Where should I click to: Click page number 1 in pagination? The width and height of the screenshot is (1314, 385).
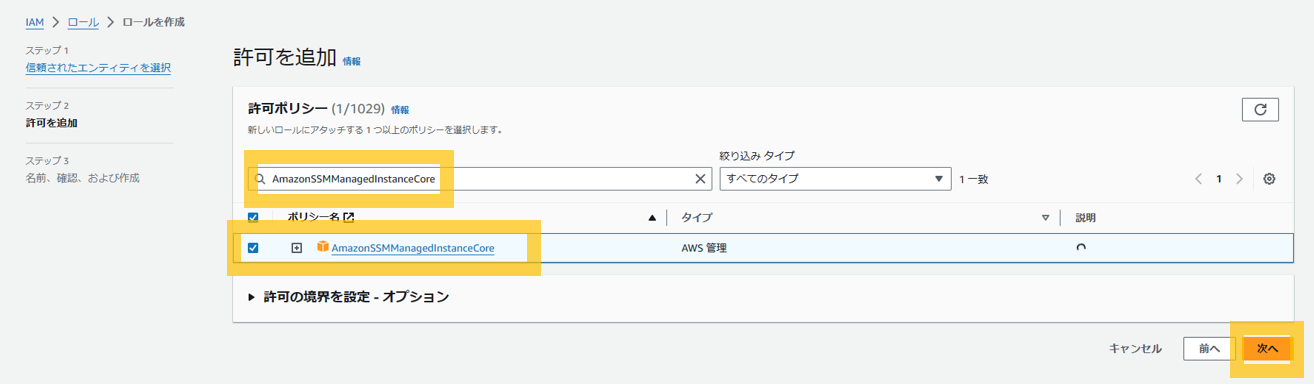pos(1219,179)
